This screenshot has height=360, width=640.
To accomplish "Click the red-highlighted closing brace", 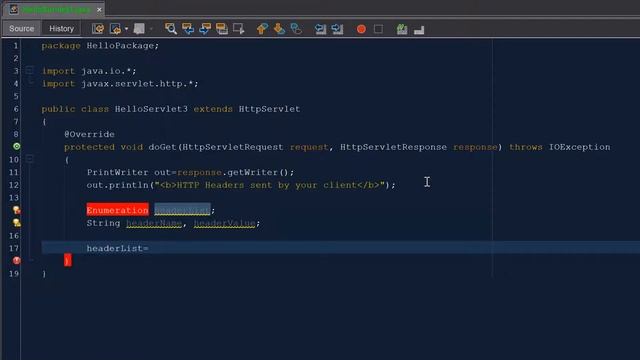I will [67, 260].
